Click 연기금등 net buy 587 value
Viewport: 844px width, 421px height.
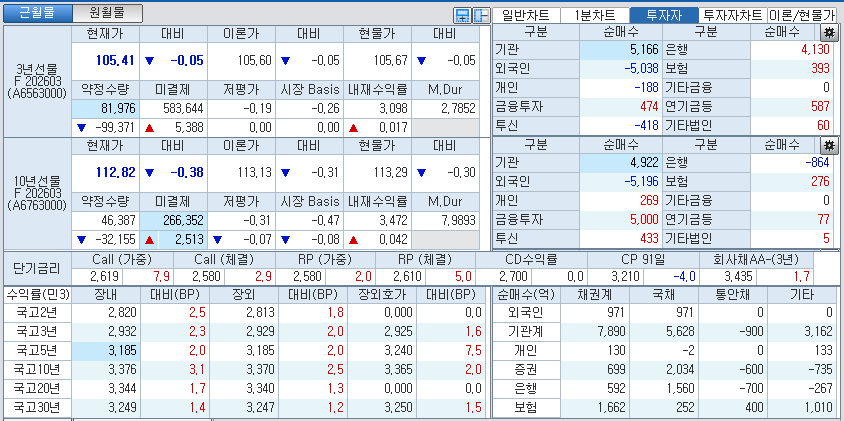tap(792, 106)
